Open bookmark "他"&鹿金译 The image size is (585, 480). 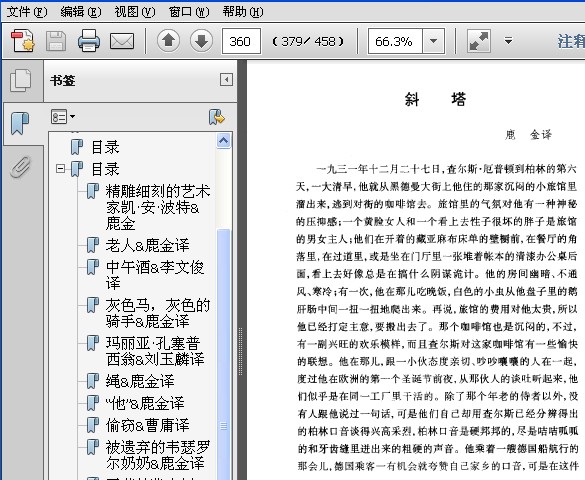145,403
